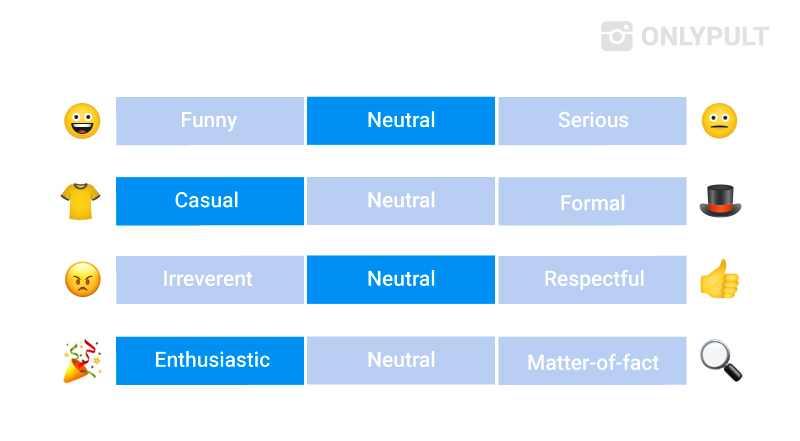Choose the Matter-of-fact tone option
This screenshot has height=441, width=800.
click(x=592, y=360)
